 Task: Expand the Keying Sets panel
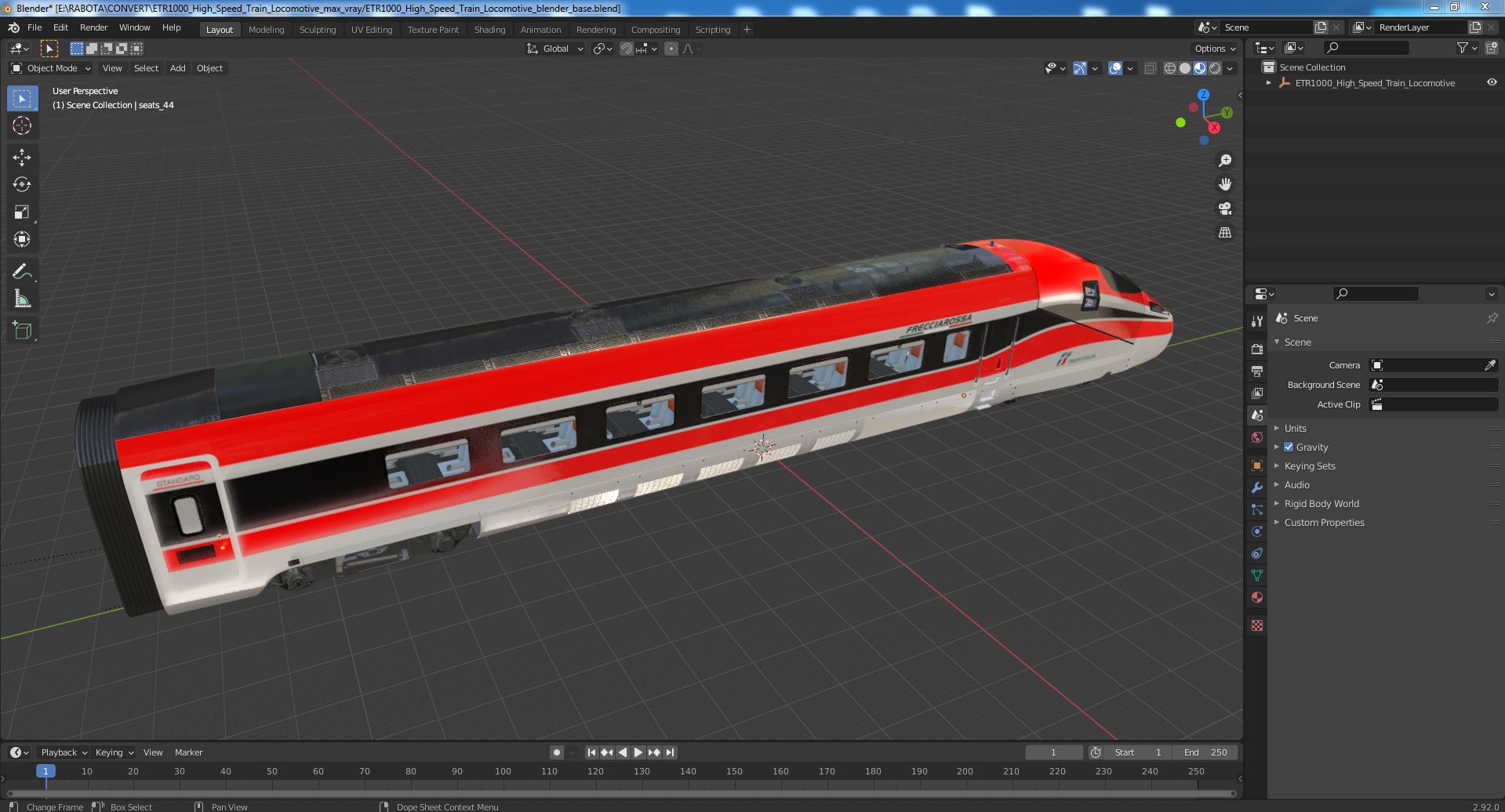coord(1277,466)
